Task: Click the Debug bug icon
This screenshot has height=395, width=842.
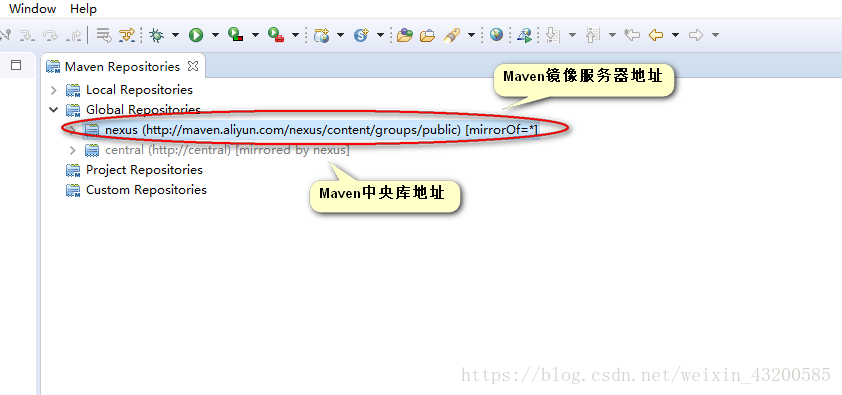Action: [156, 35]
